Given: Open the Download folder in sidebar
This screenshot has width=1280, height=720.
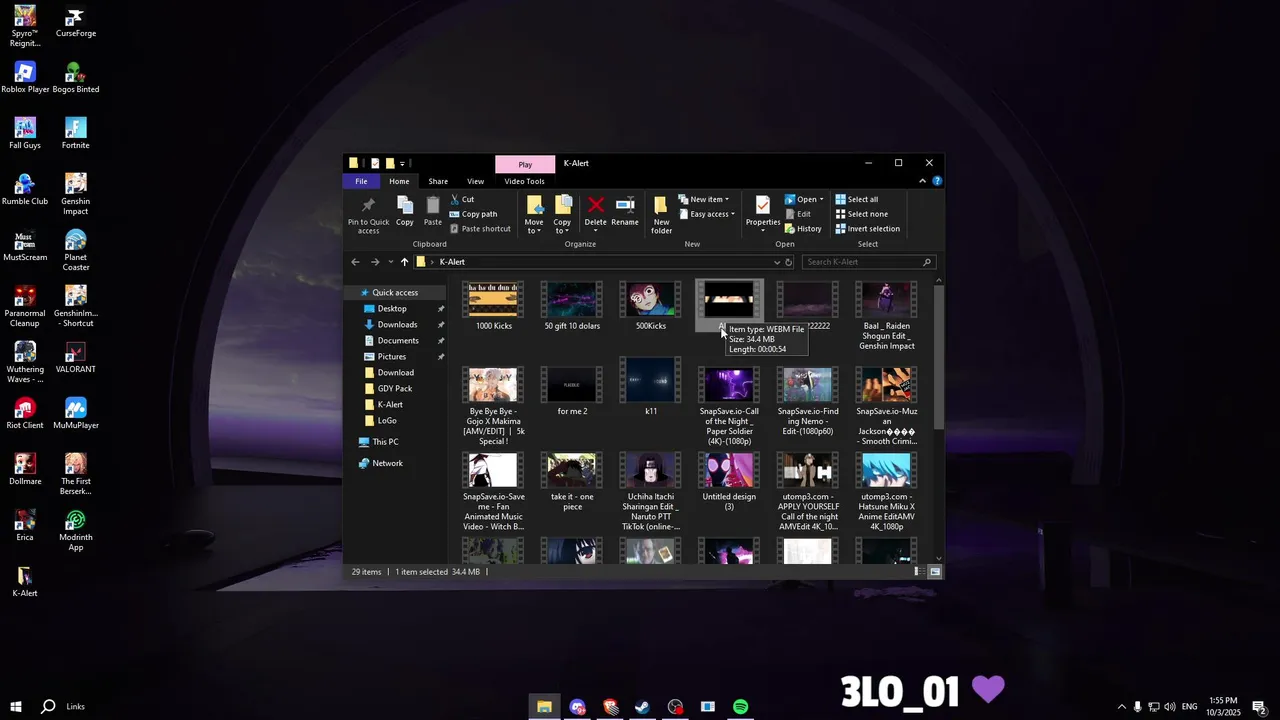Looking at the screenshot, I should [395, 373].
